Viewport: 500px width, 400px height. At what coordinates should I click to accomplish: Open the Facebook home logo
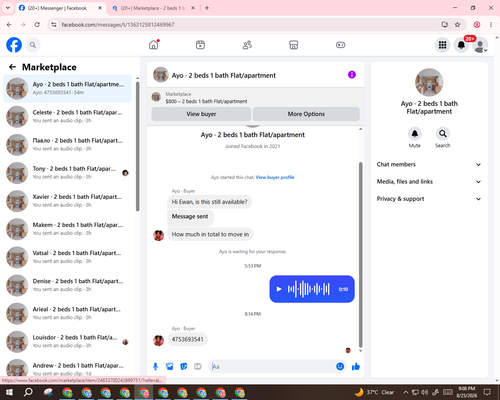click(x=14, y=45)
